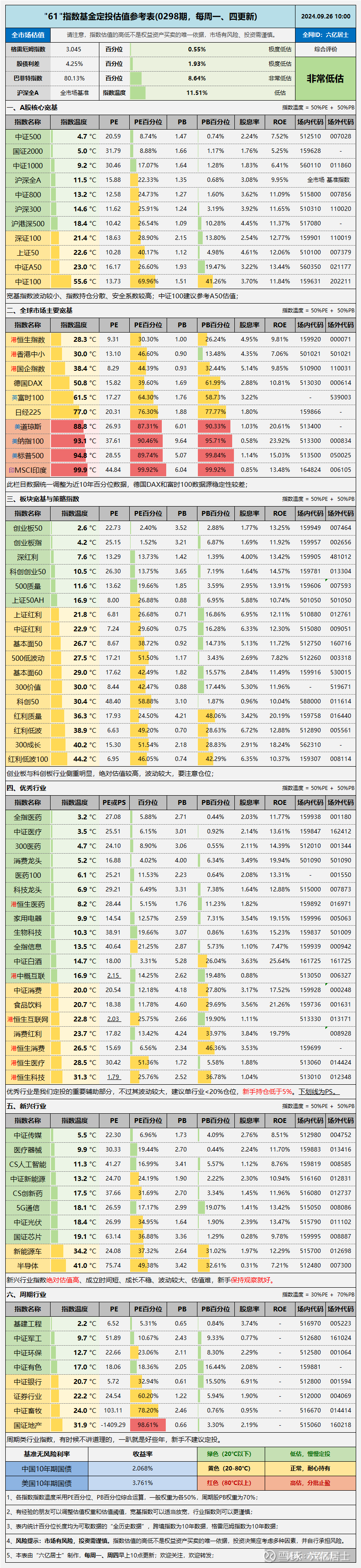This screenshot has width=361, height=1568.
Task: Select the 基建工程 onshore code 516970
Action: coord(310,1323)
